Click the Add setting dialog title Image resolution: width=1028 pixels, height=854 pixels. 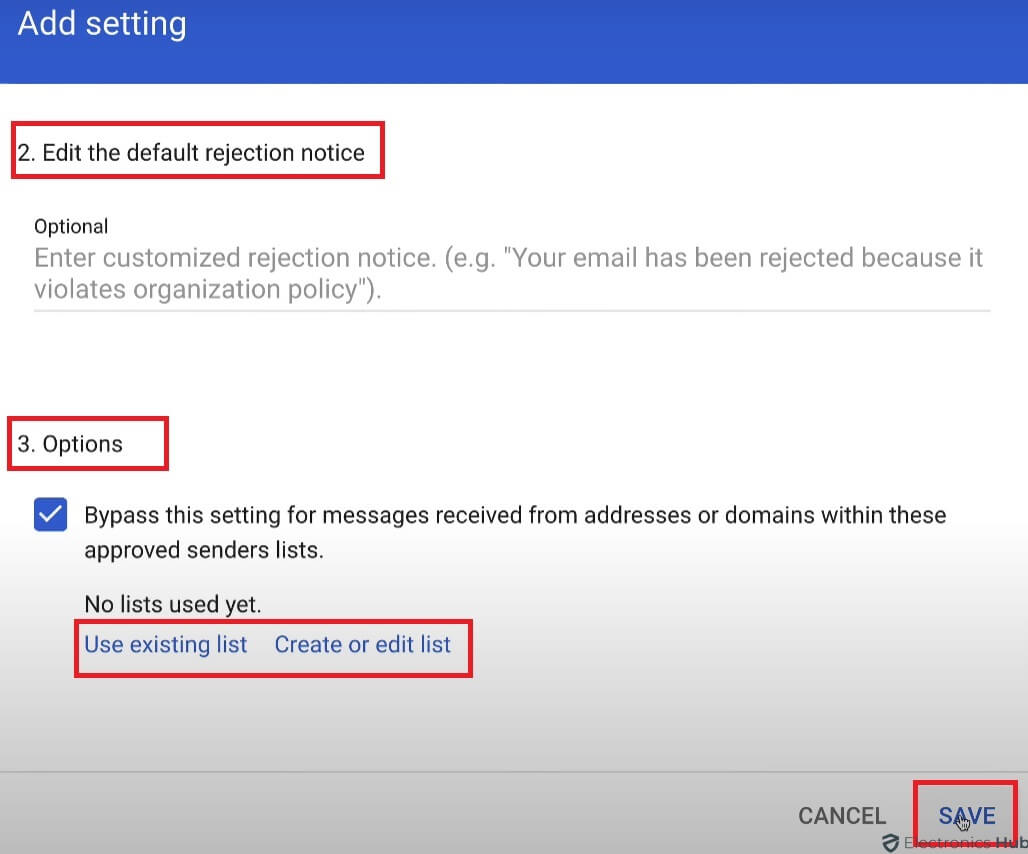pos(102,24)
